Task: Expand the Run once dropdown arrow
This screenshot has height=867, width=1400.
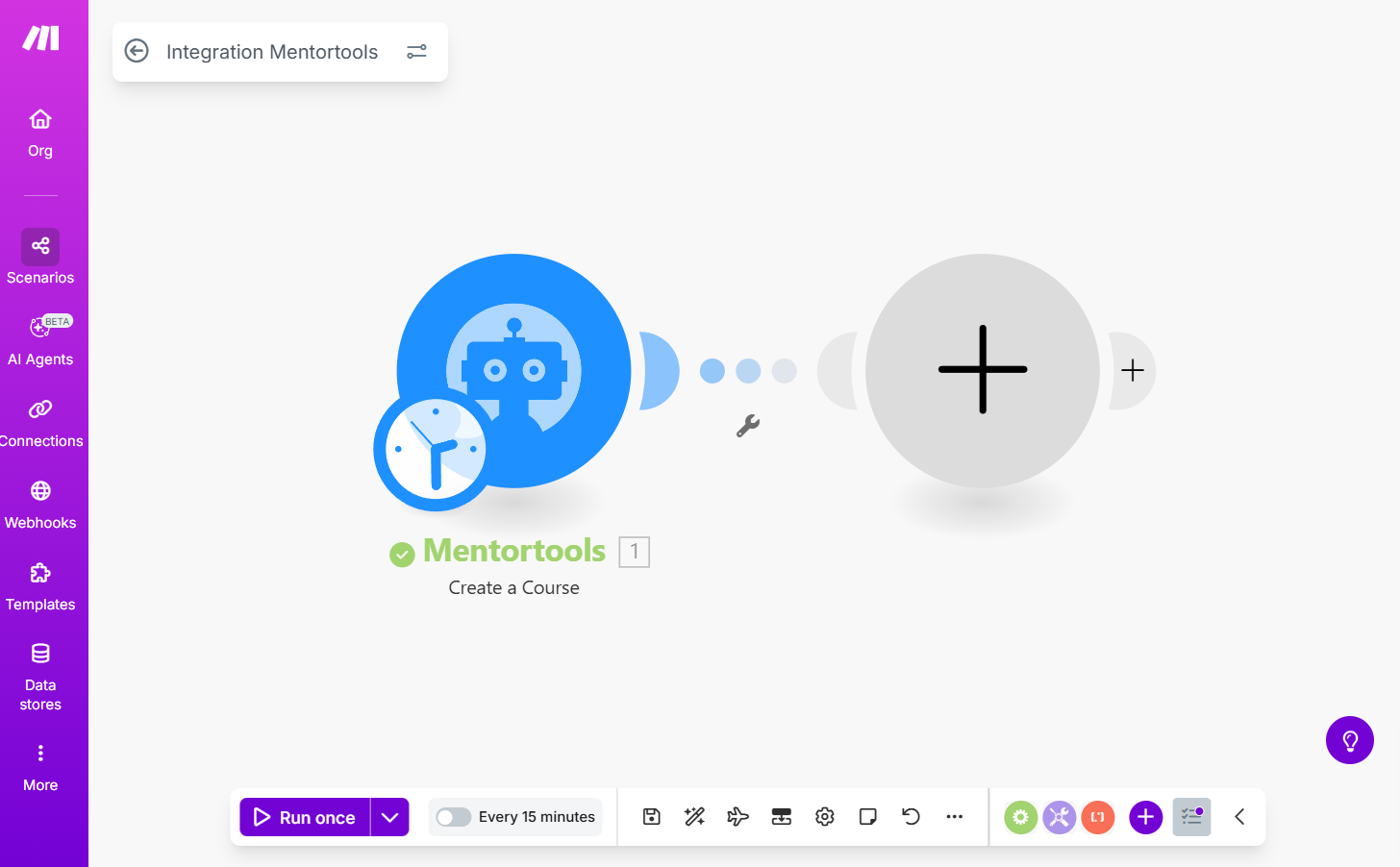Action: point(389,817)
